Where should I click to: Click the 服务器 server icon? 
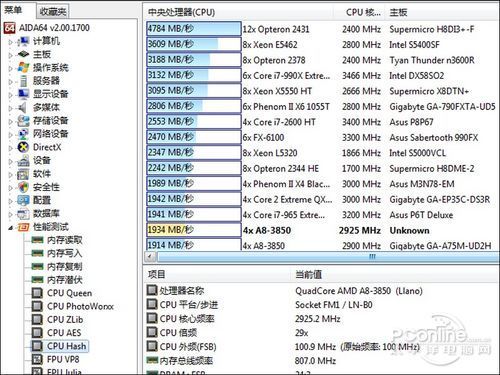[x=23, y=81]
